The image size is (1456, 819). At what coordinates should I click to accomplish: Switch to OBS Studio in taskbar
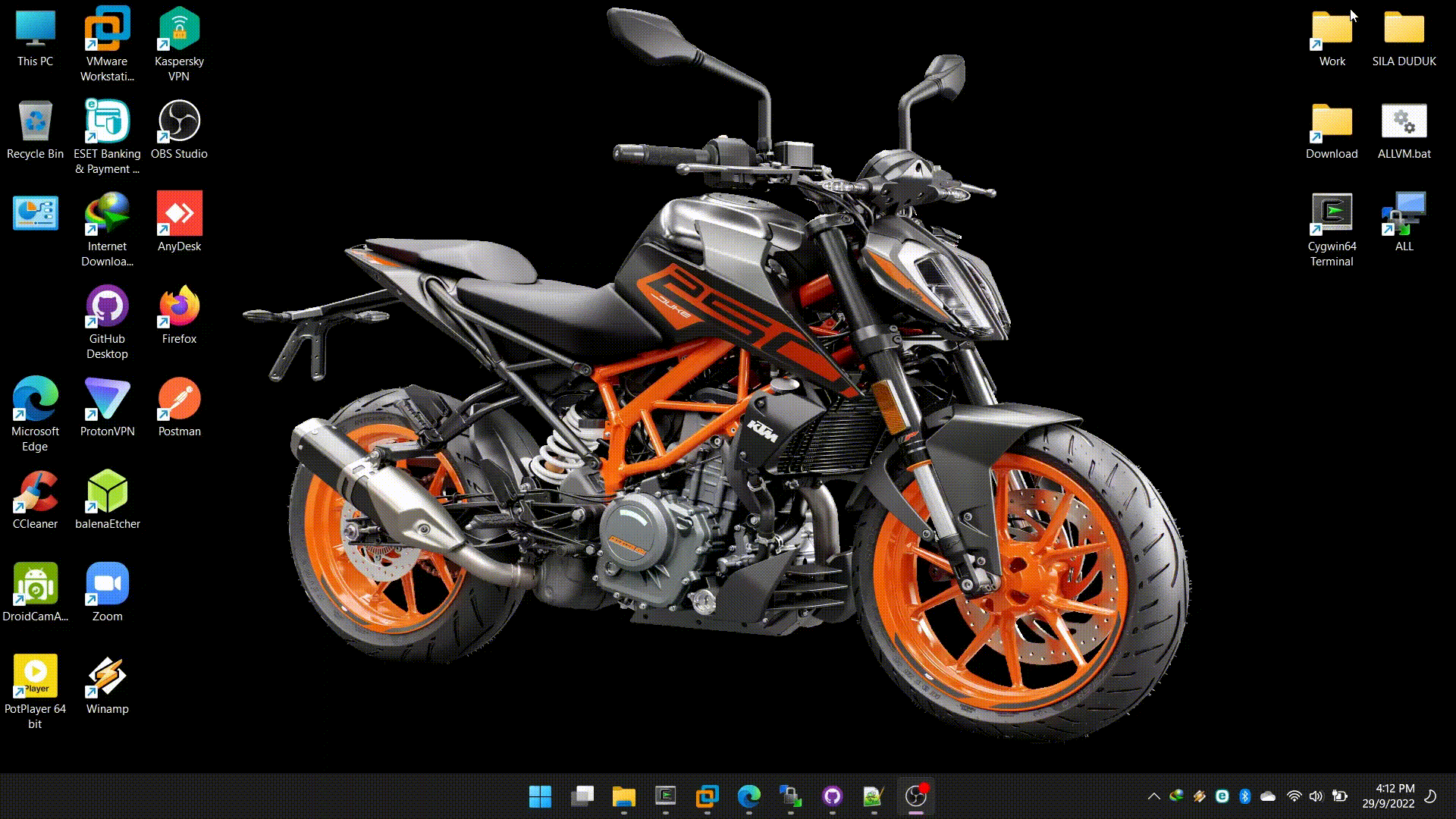(x=916, y=796)
